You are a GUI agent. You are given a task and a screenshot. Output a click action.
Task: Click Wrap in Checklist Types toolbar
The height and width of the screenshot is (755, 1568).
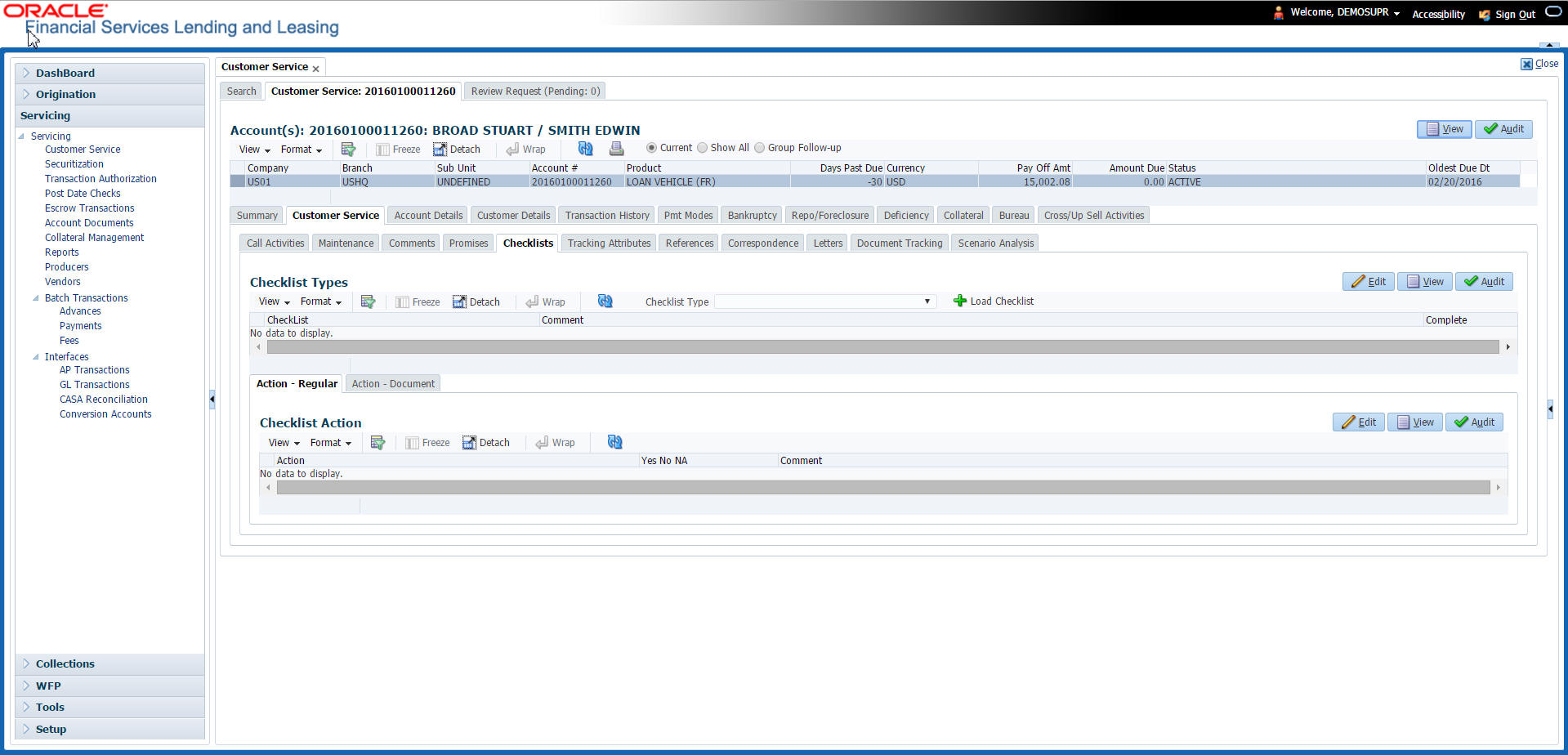coord(545,302)
